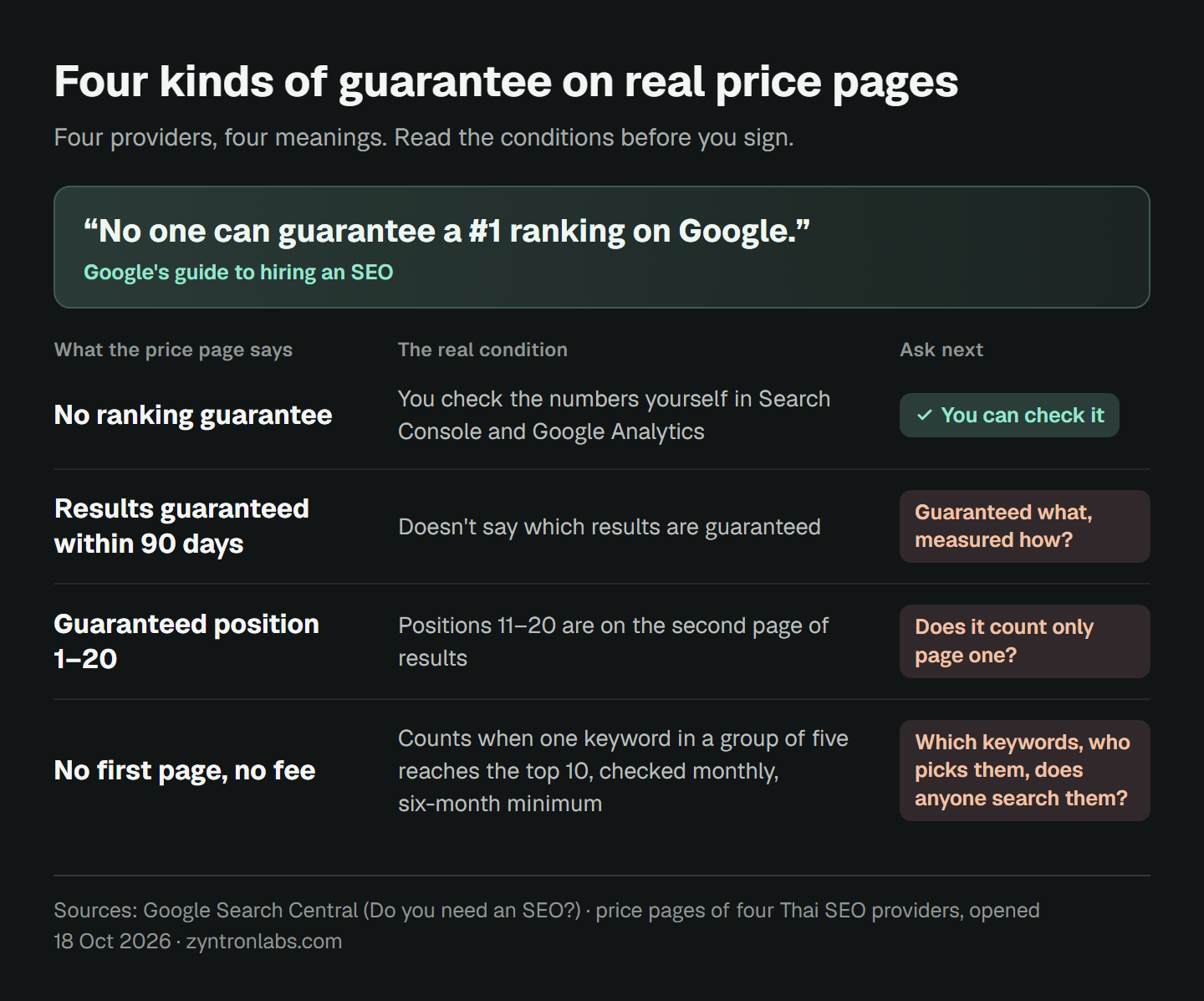Click text 'You check the numbers yourself in Search Console'
This screenshot has width=1204, height=1001.
[x=615, y=415]
